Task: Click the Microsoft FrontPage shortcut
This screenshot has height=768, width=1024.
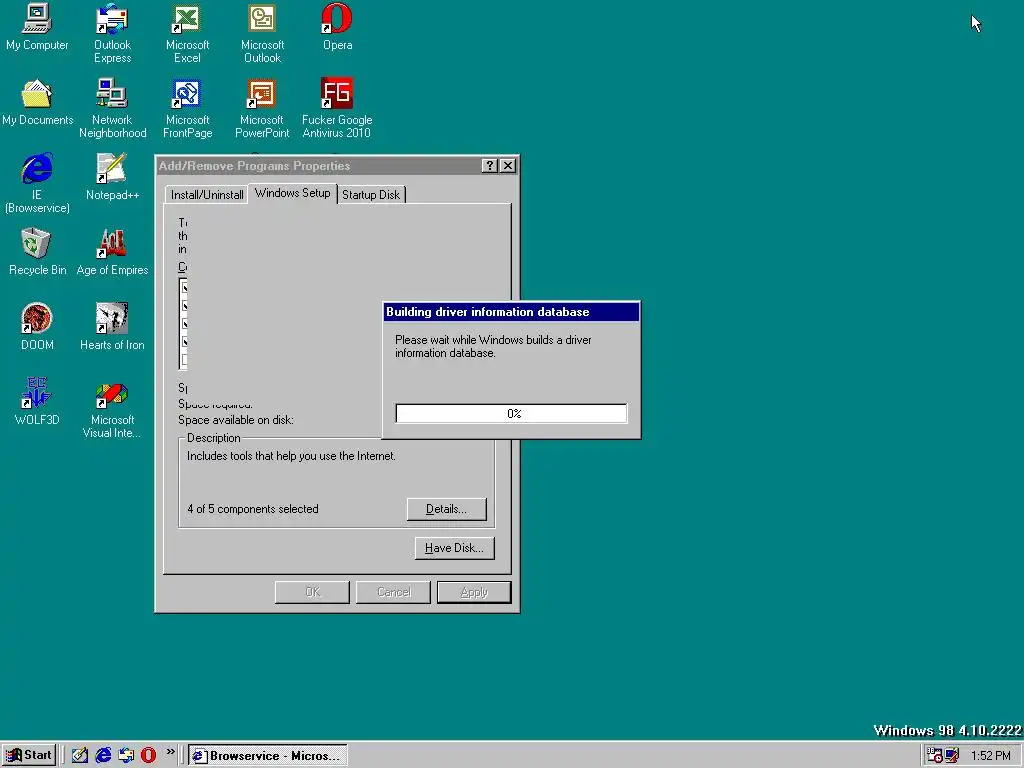Action: (187, 108)
